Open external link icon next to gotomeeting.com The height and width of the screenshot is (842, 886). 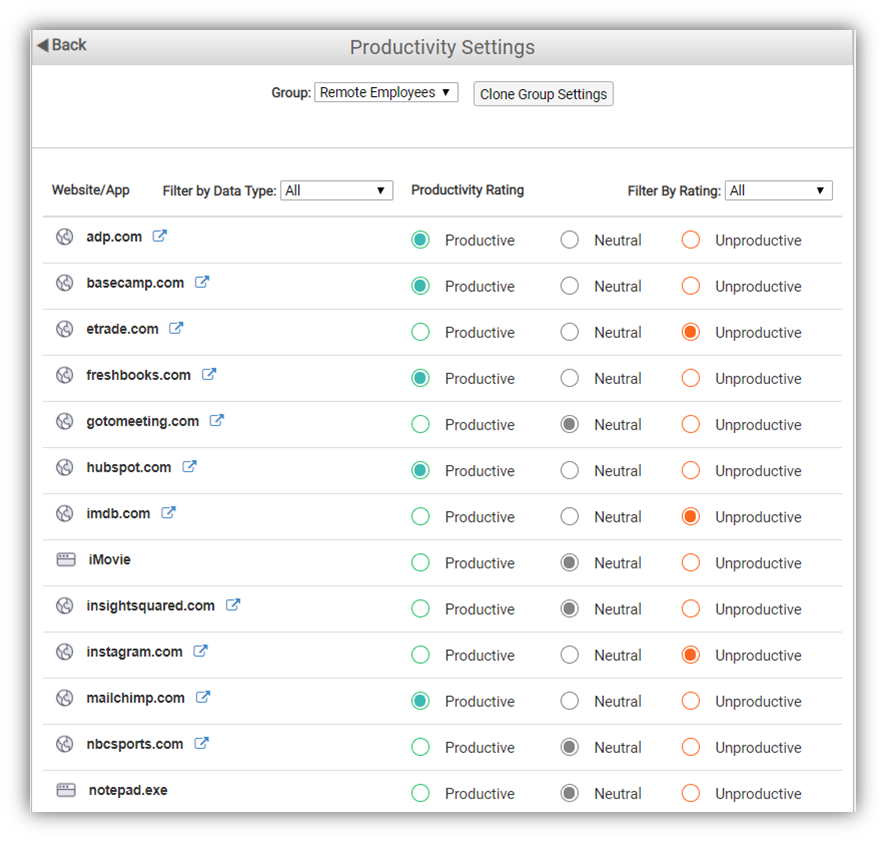(217, 420)
